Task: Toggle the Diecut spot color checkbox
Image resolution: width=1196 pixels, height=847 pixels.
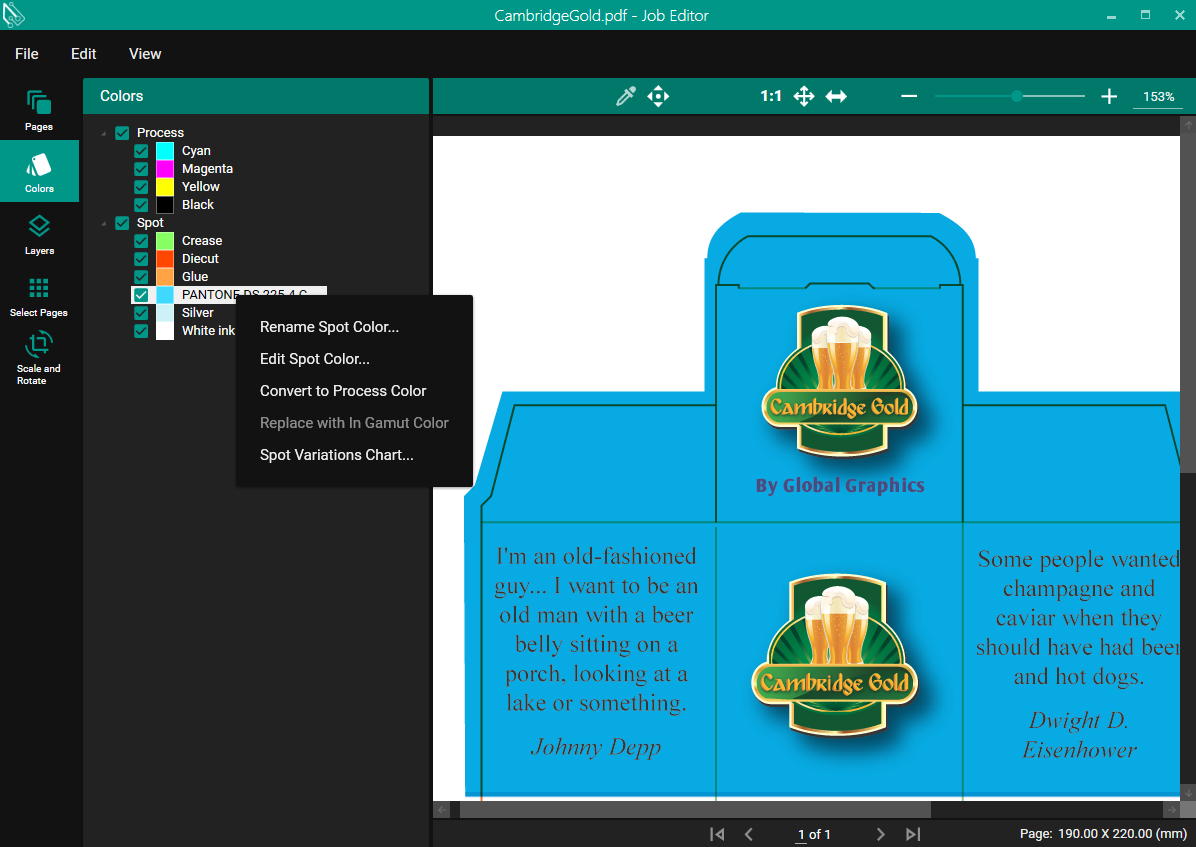Action: 141,259
